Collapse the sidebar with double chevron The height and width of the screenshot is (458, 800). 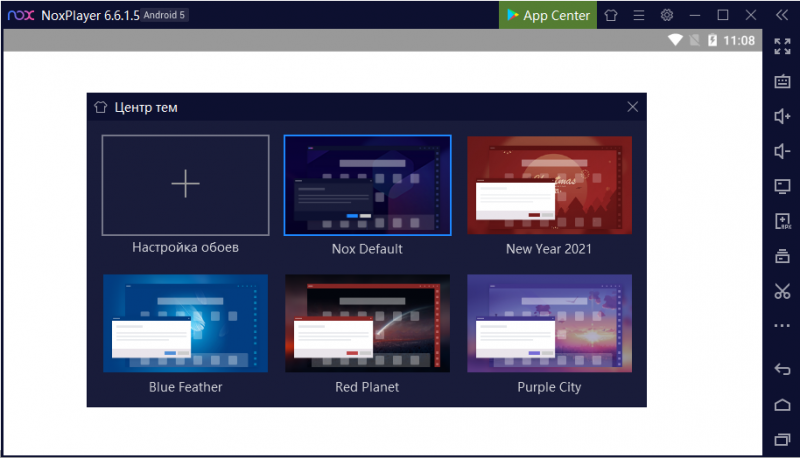point(782,15)
